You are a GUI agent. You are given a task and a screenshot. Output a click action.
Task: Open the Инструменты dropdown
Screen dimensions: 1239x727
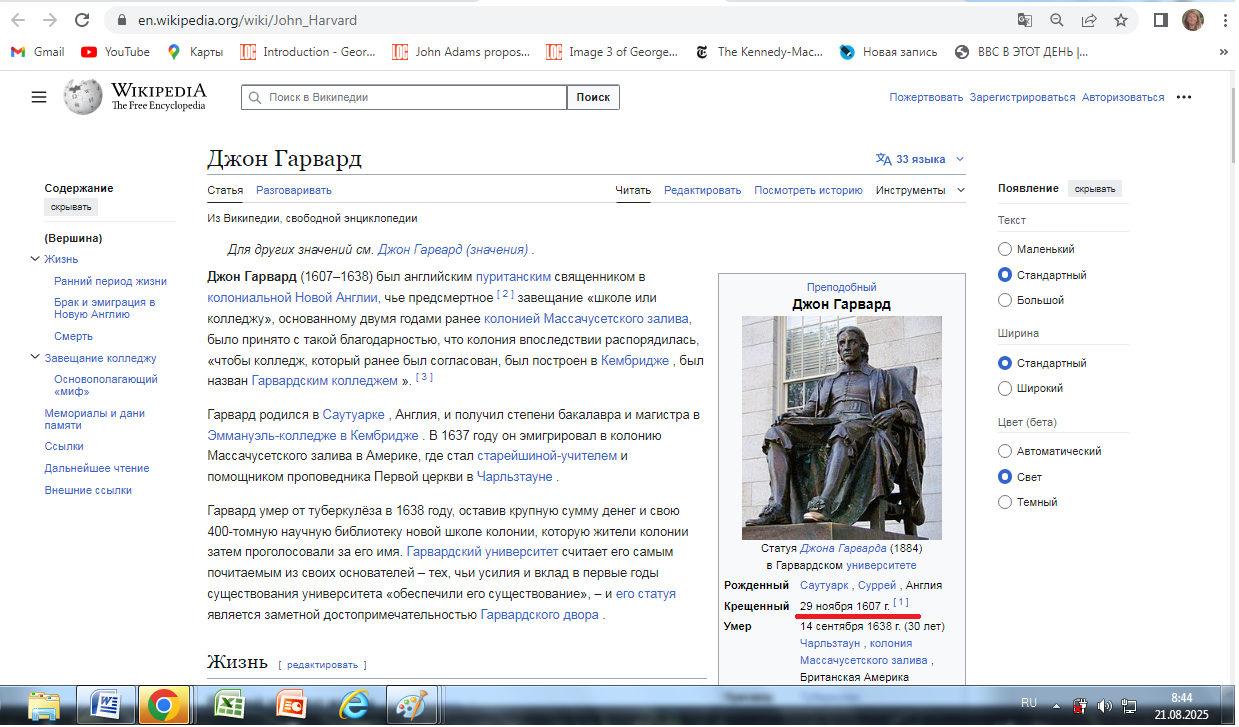pyautogui.click(x=920, y=190)
